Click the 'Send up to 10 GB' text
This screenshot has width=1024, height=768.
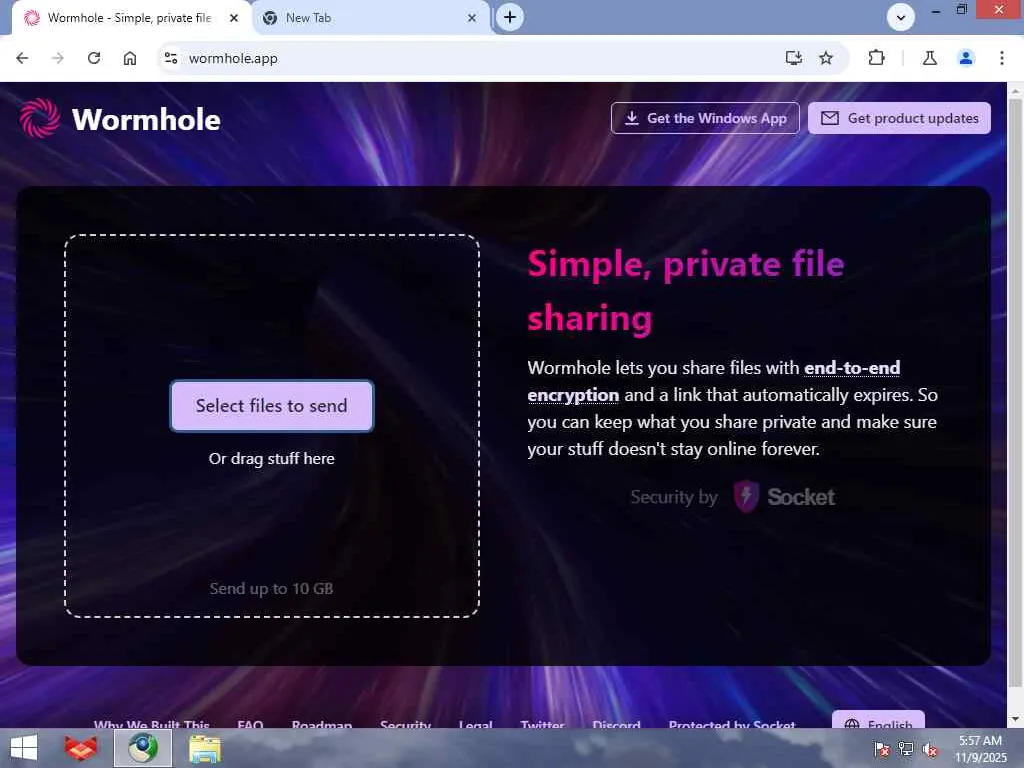(x=272, y=588)
